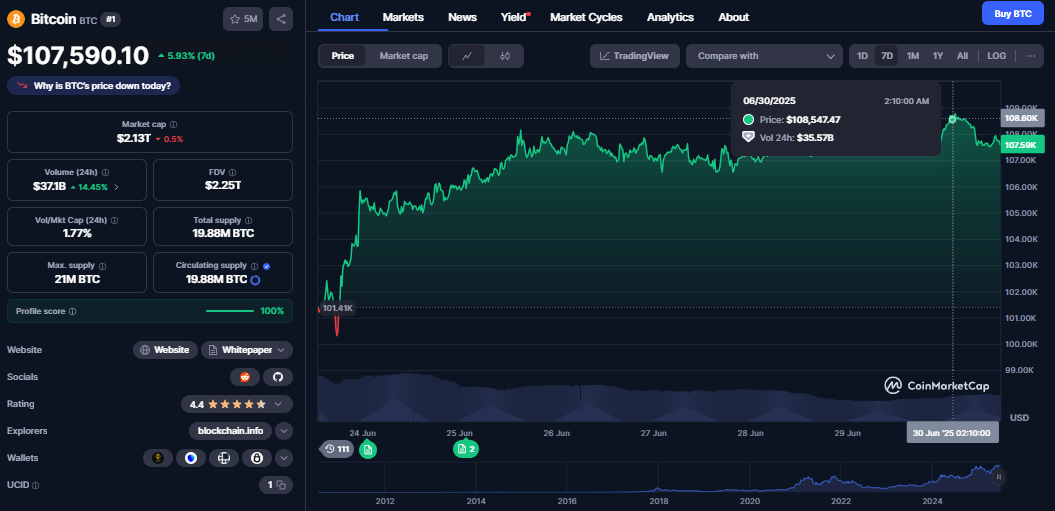The image size is (1055, 511).
Task: Toggle LOG scale on chart
Action: [x=996, y=56]
